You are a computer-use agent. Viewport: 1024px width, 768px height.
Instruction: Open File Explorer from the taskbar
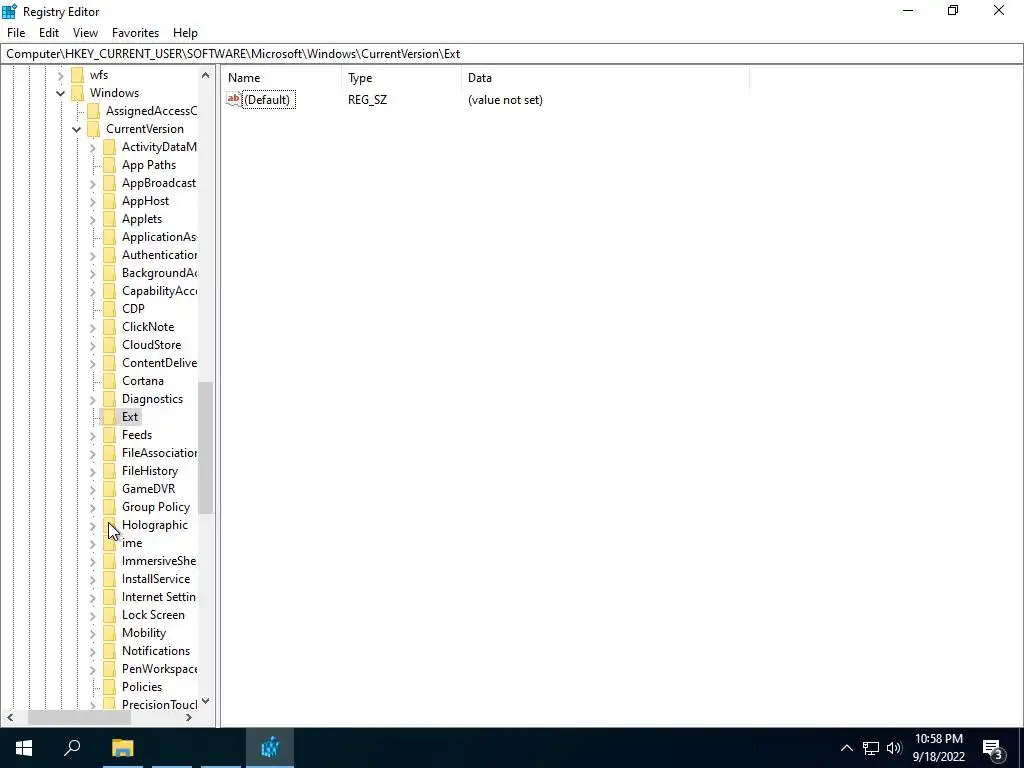click(122, 748)
